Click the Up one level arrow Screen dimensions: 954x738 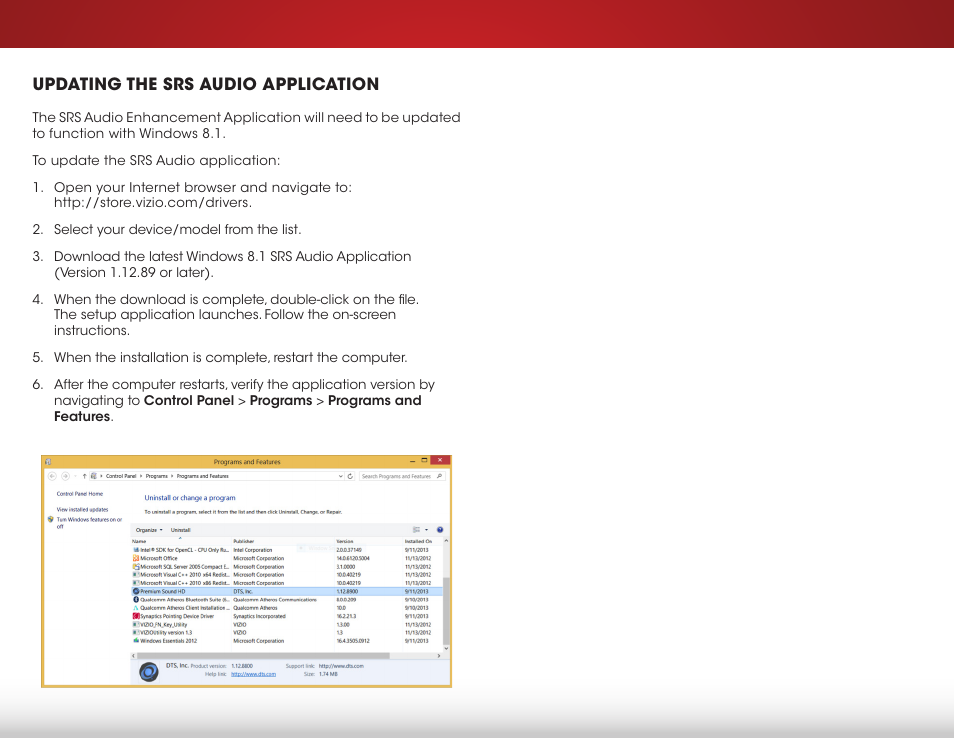[85, 476]
